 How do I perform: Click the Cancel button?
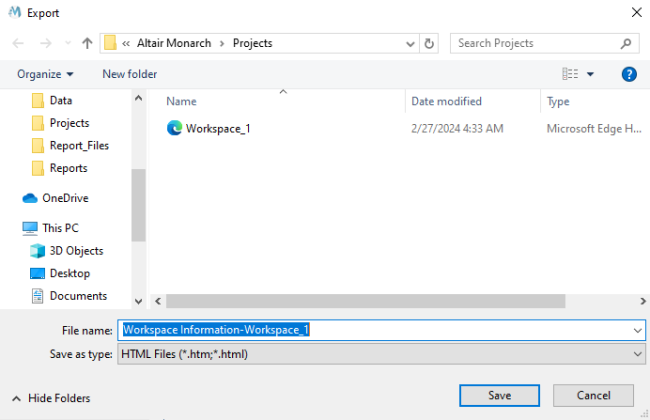(x=593, y=396)
